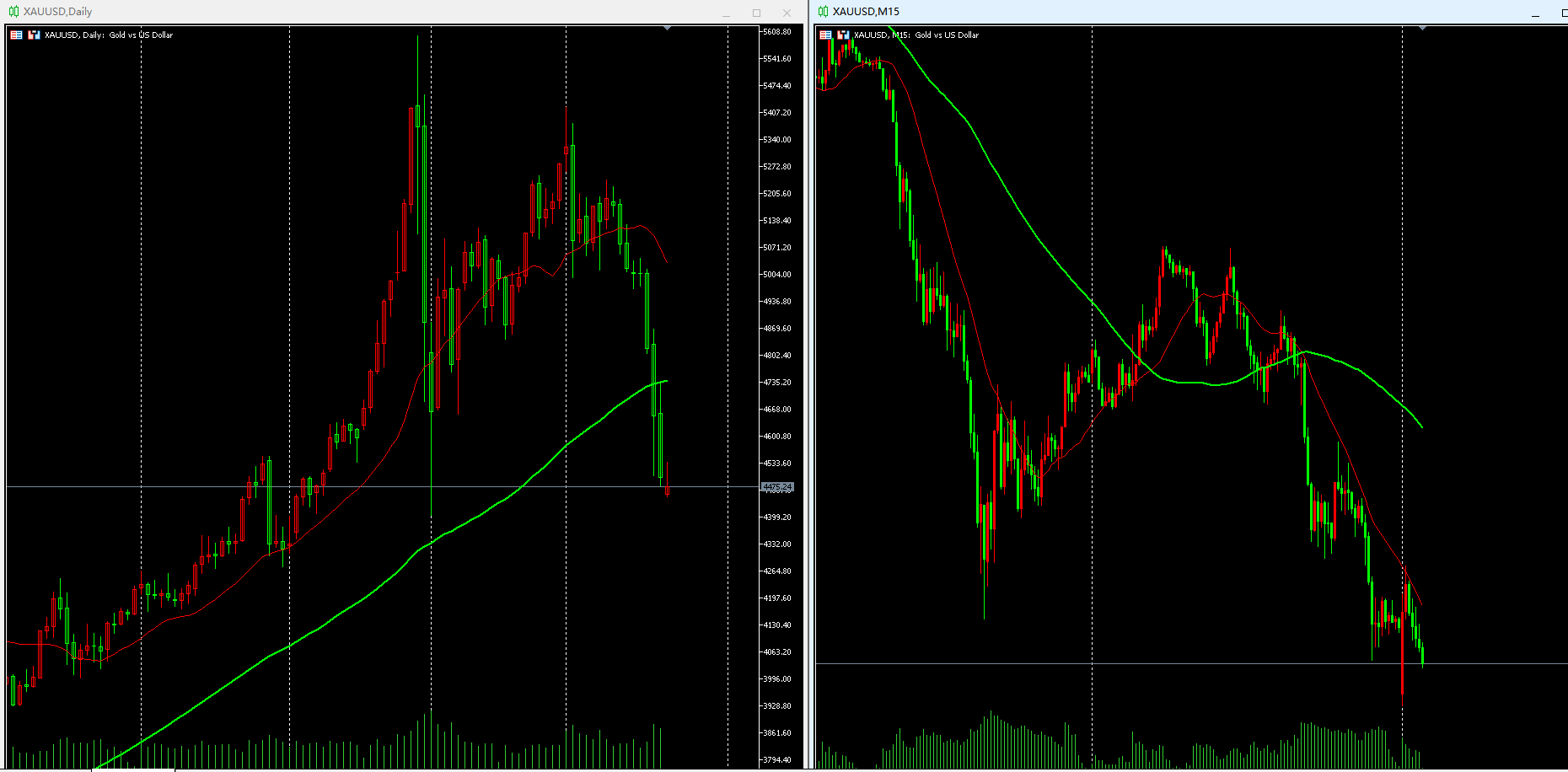The height and width of the screenshot is (772, 1568).
Task: Click the XAUUSD,Daily window candlestick icon
Action: pos(13,12)
